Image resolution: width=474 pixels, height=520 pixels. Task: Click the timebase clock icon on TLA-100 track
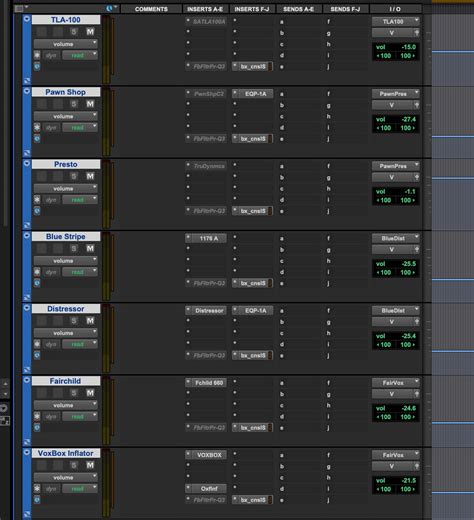pos(37,66)
